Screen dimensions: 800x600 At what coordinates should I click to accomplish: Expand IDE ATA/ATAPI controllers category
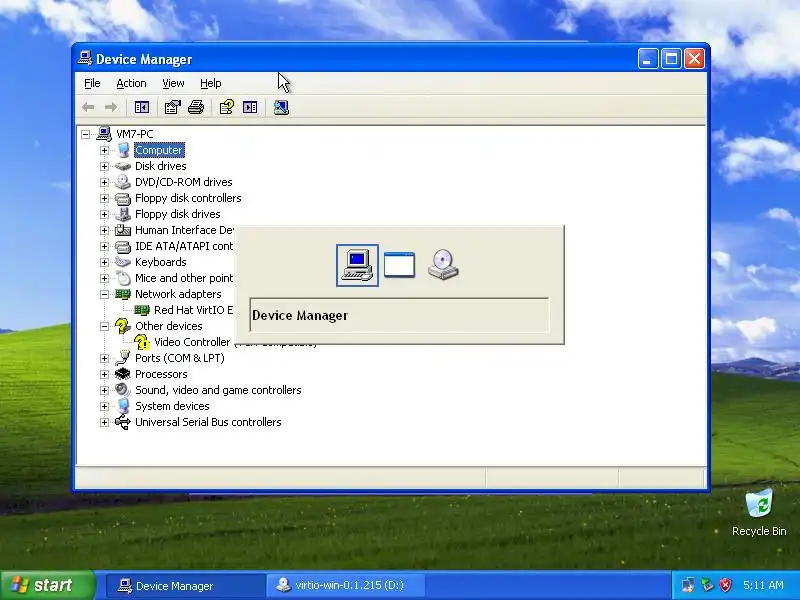pyautogui.click(x=105, y=246)
